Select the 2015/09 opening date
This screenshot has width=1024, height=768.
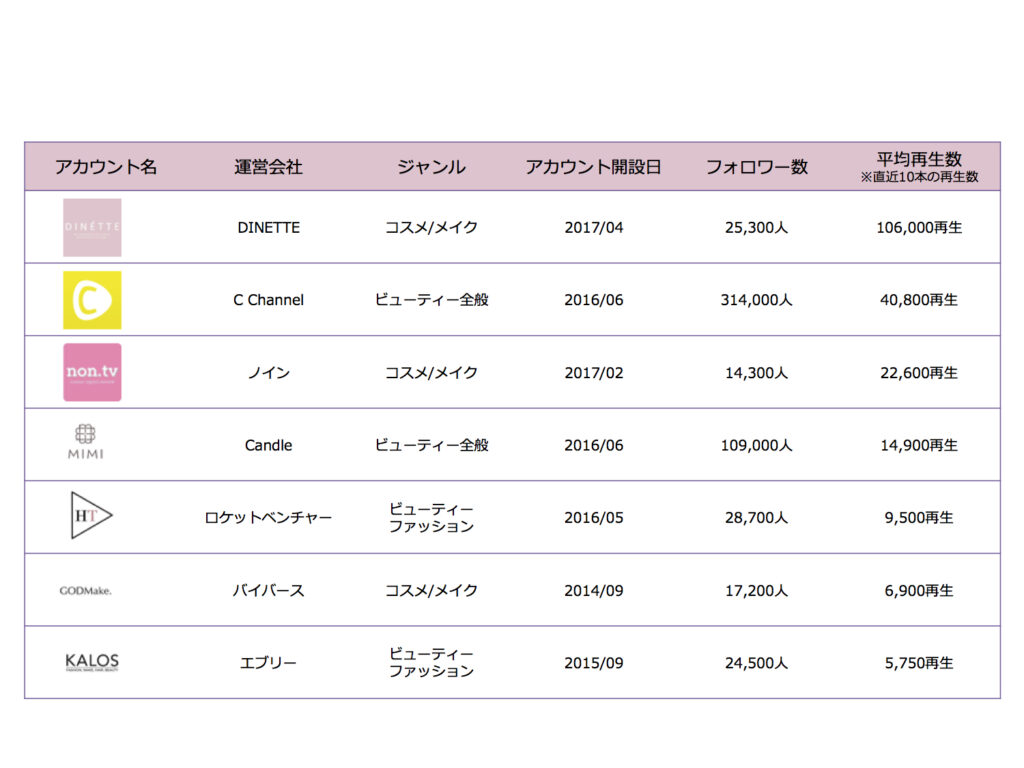594,663
